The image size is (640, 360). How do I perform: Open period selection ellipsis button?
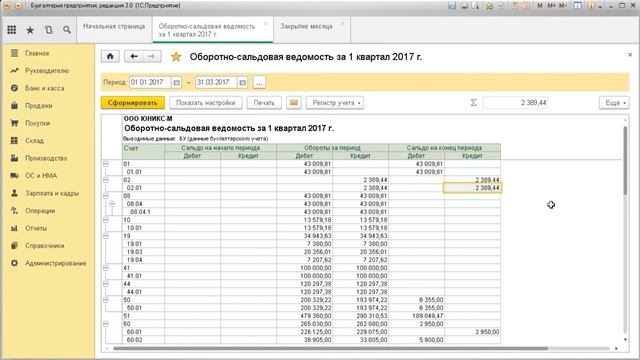pos(259,82)
